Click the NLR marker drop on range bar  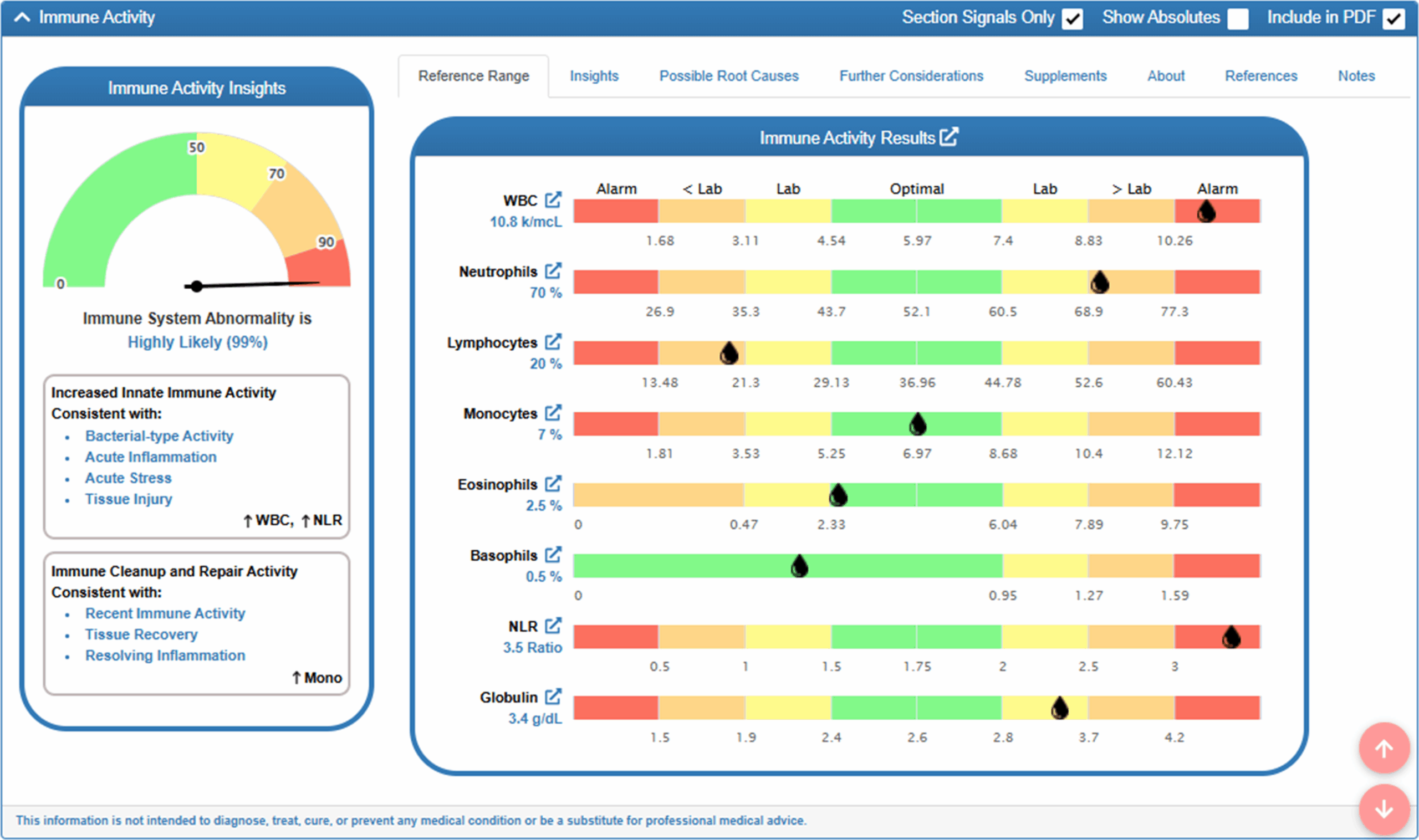(x=1231, y=636)
